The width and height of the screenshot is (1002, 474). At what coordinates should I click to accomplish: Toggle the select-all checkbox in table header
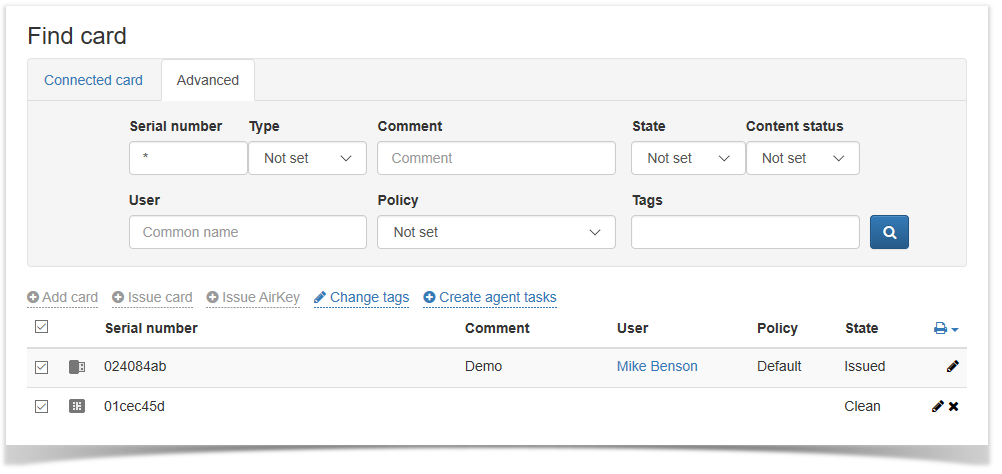coord(41,327)
